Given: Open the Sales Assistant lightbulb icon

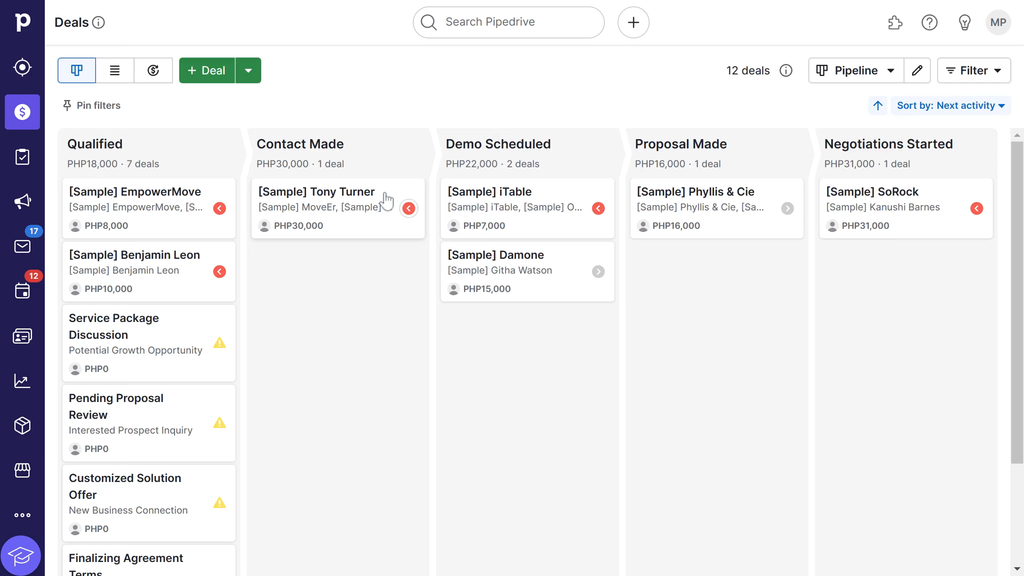Looking at the screenshot, I should pos(964,22).
